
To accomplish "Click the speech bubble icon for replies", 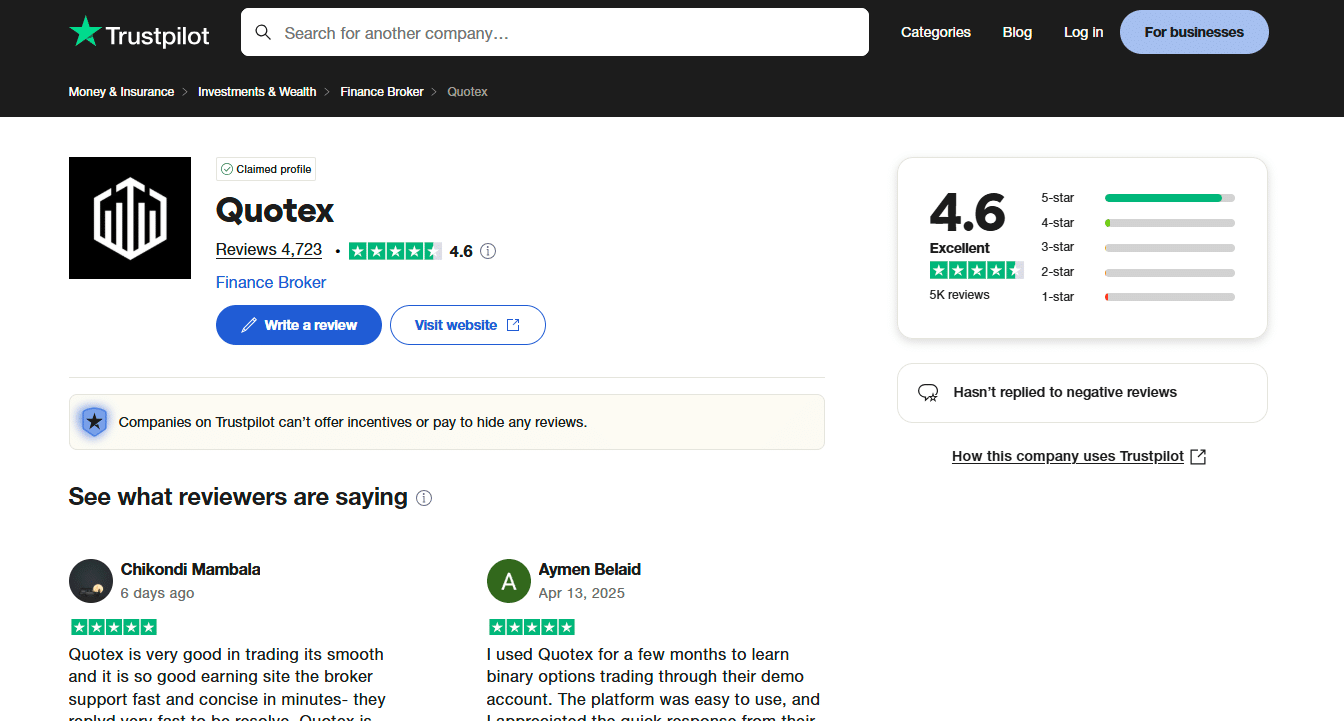I will (928, 393).
